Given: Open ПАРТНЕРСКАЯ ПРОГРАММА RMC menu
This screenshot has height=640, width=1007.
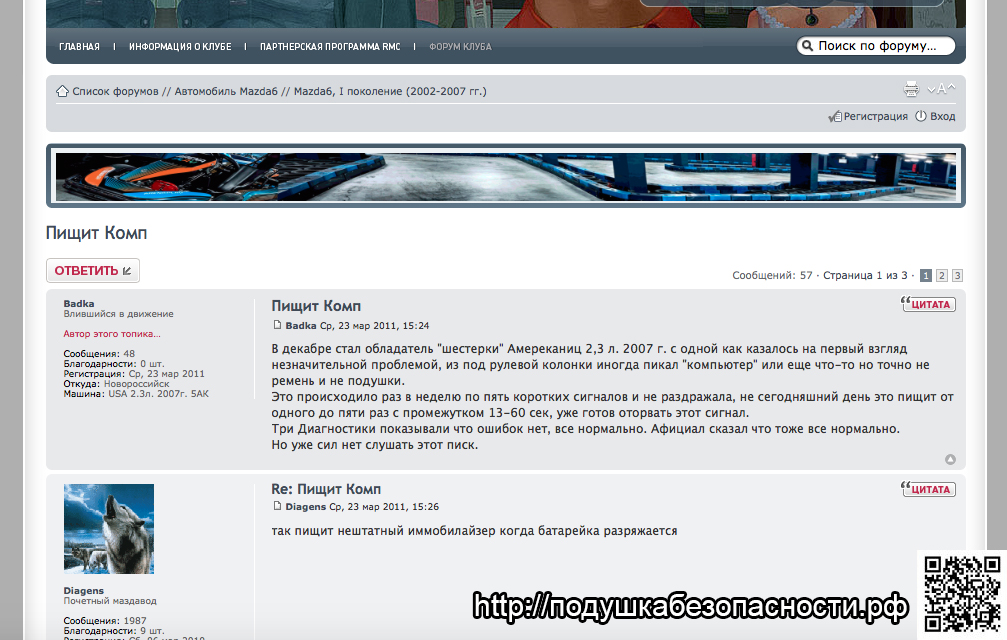Looking at the screenshot, I should (330, 47).
